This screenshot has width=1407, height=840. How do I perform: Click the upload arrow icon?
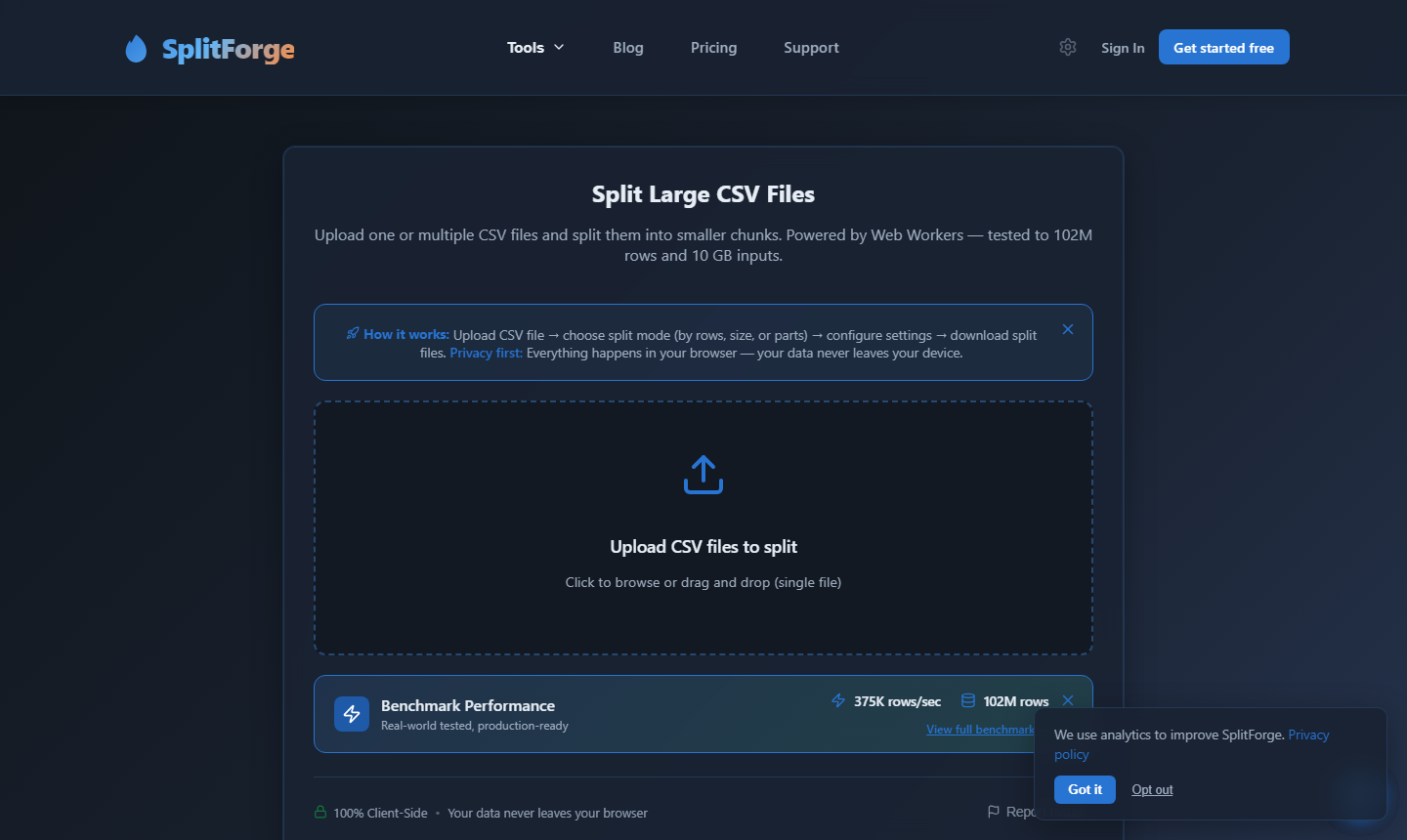click(x=703, y=475)
